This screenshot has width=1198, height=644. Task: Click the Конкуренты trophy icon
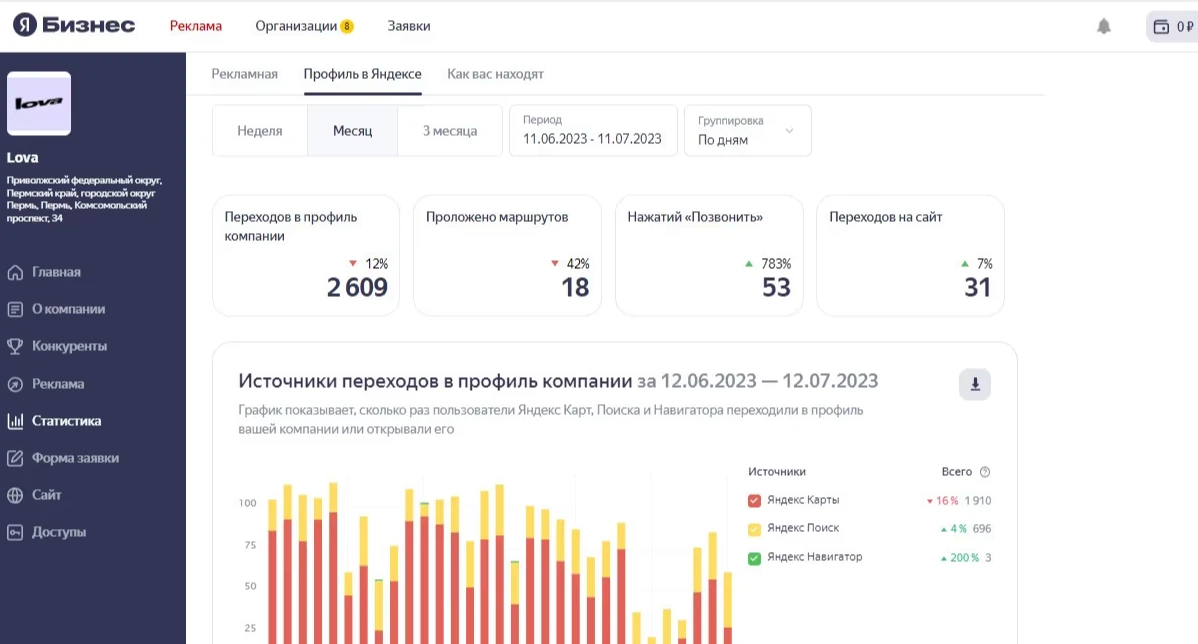pyautogui.click(x=15, y=347)
